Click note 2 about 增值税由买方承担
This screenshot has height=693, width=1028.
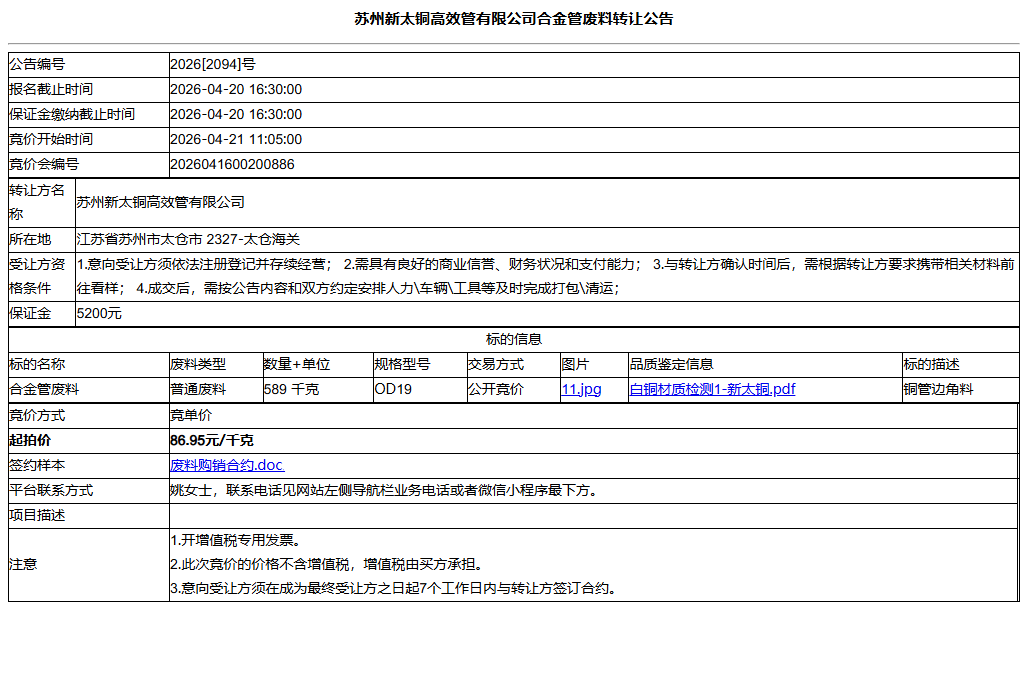(328, 564)
